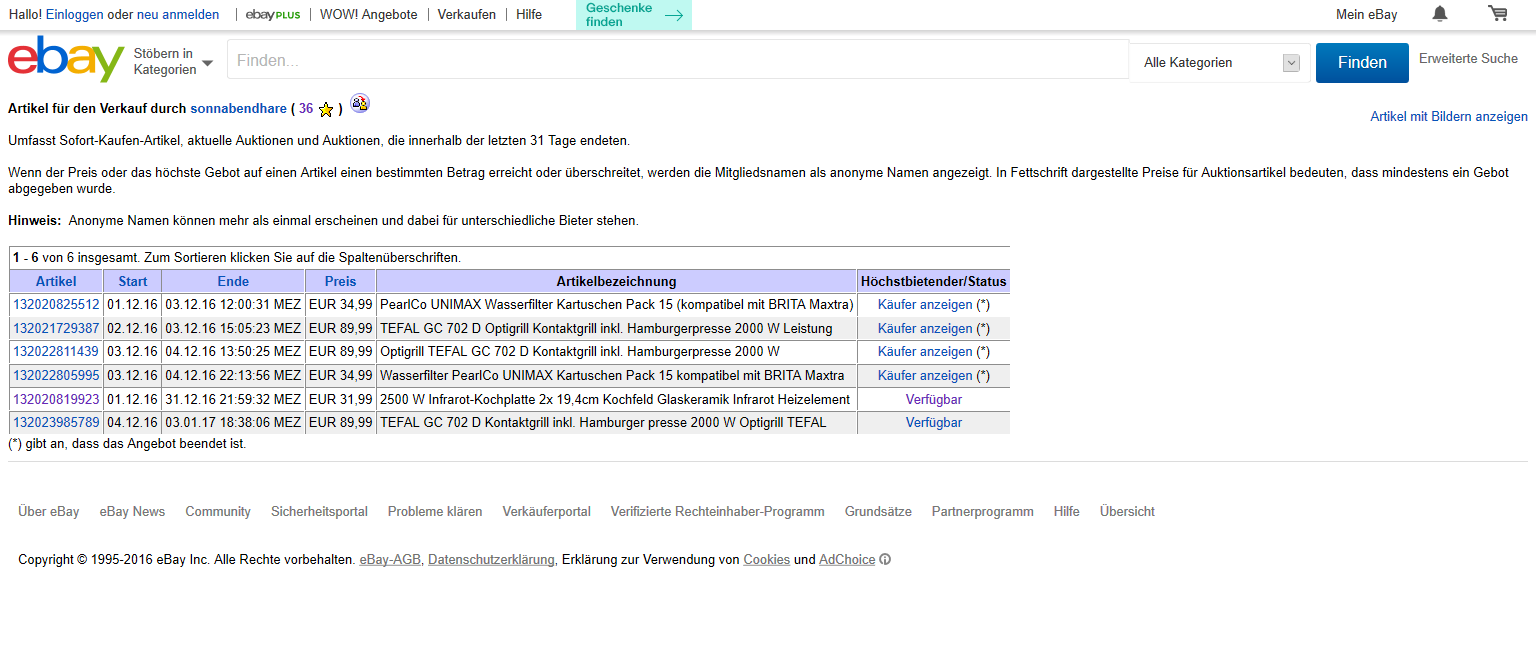
Task: Sort by the Artikel column header
Action: tap(56, 281)
